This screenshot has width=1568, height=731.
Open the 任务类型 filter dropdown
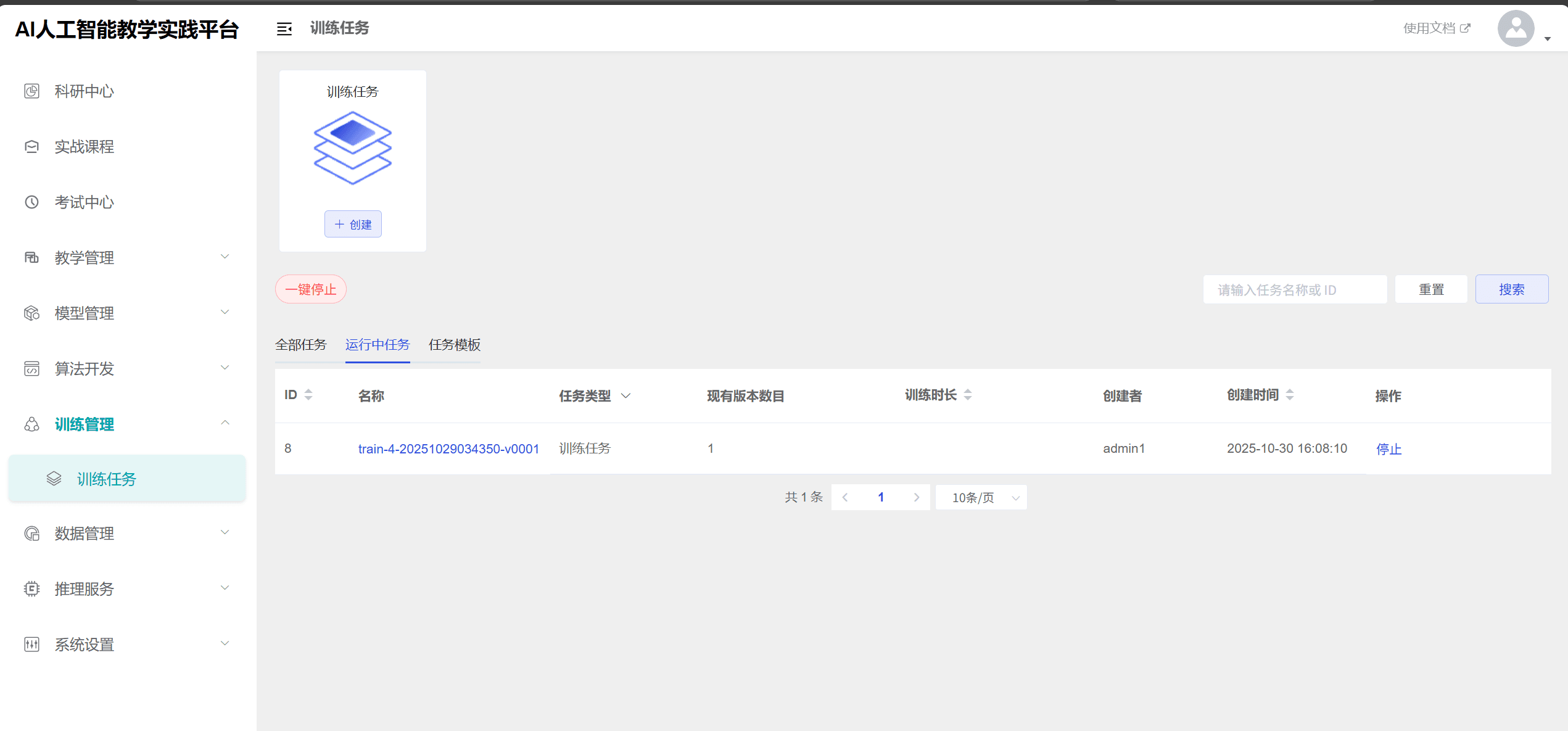626,395
